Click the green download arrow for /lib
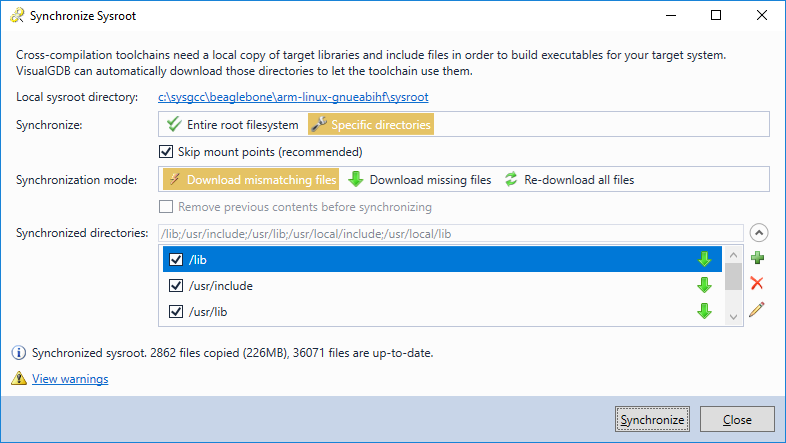 tap(704, 260)
